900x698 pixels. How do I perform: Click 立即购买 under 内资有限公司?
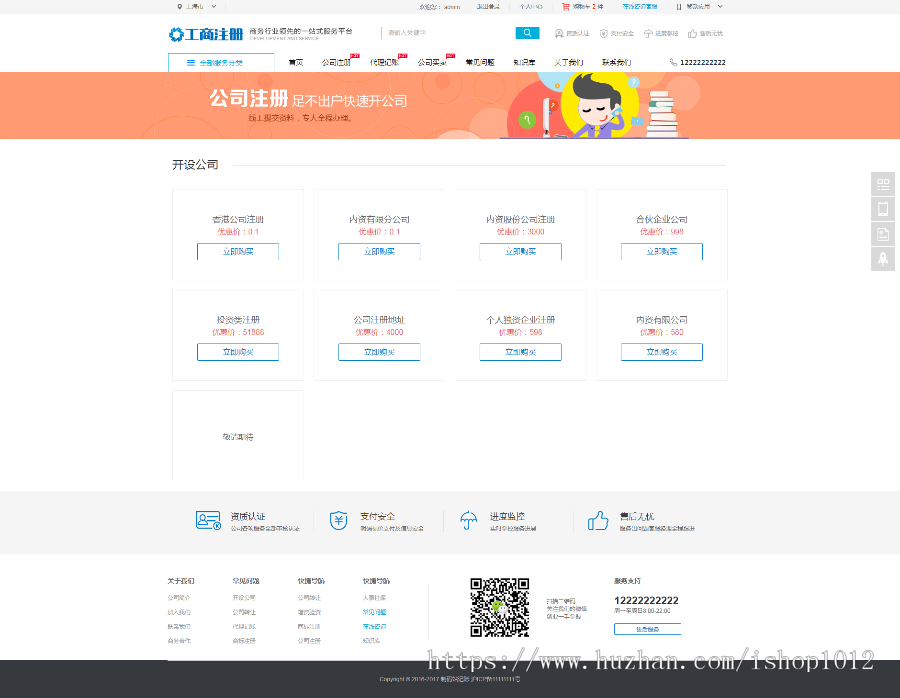pos(662,352)
